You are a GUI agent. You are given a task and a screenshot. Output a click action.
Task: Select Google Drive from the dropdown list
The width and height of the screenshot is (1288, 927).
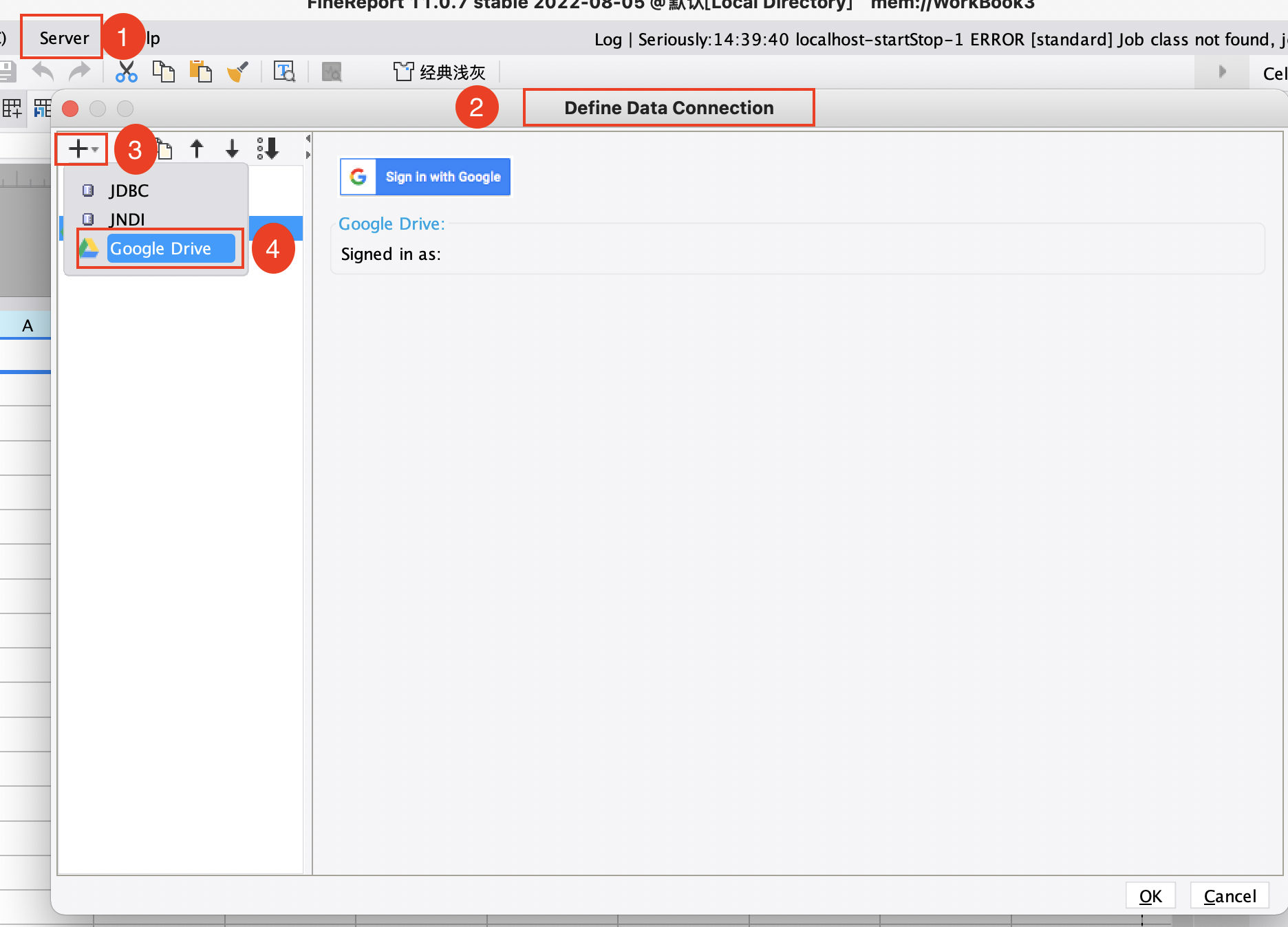(161, 248)
